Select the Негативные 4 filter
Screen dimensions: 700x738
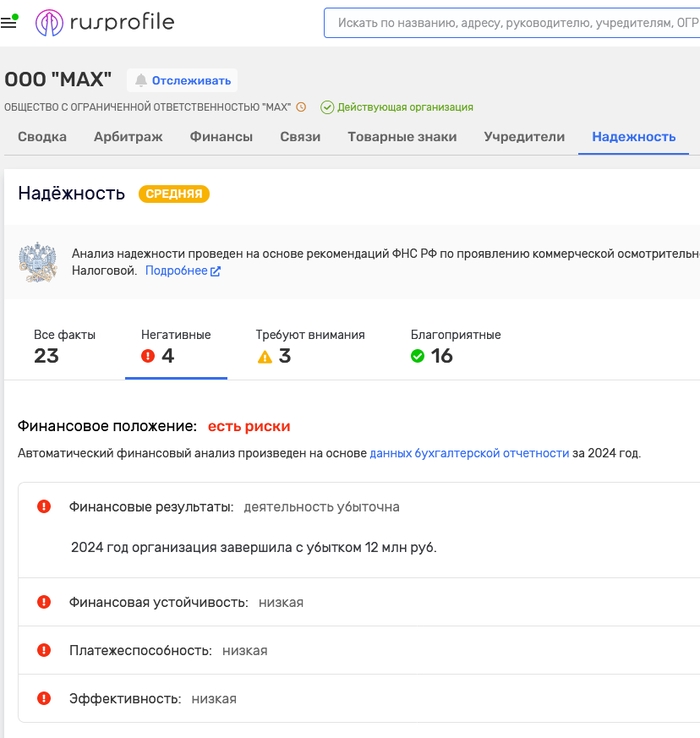(x=176, y=347)
